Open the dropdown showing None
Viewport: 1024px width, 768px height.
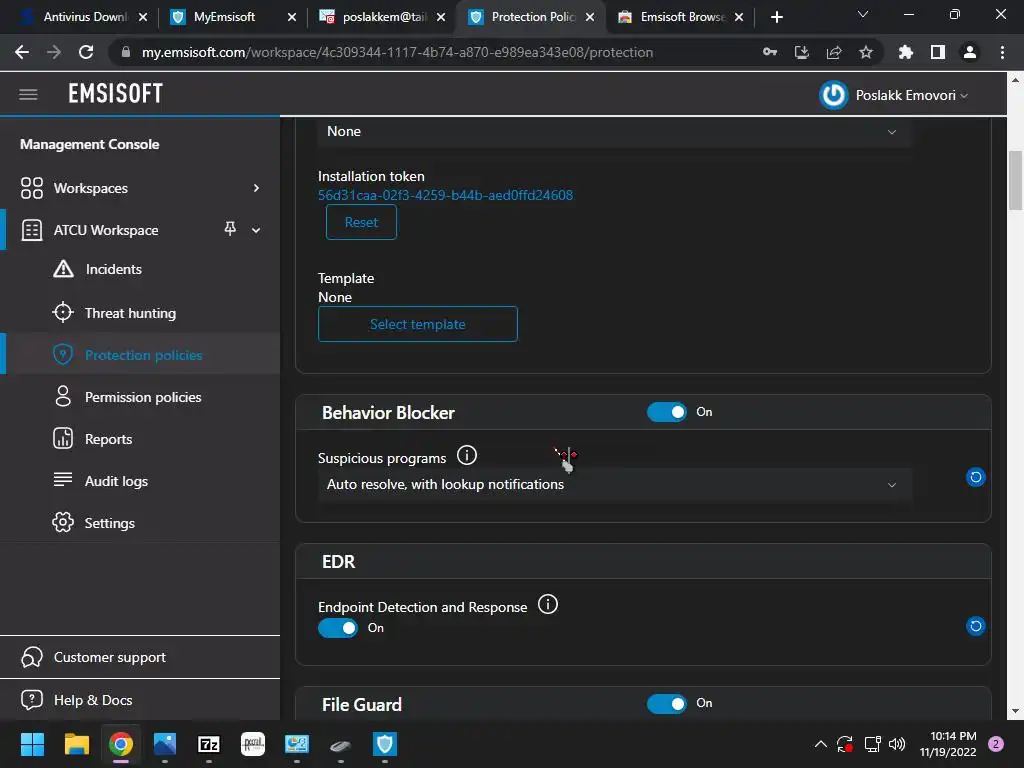pyautogui.click(x=614, y=131)
